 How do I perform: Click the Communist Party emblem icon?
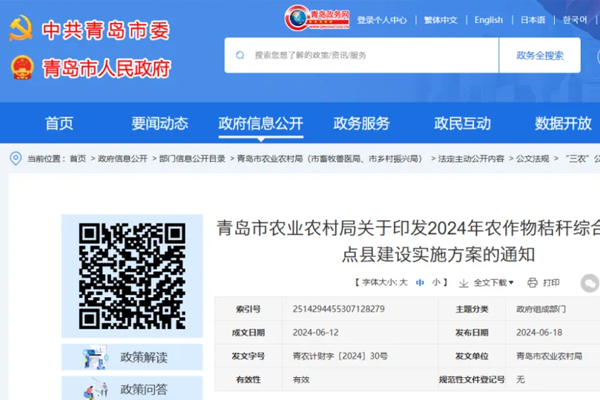(21, 30)
